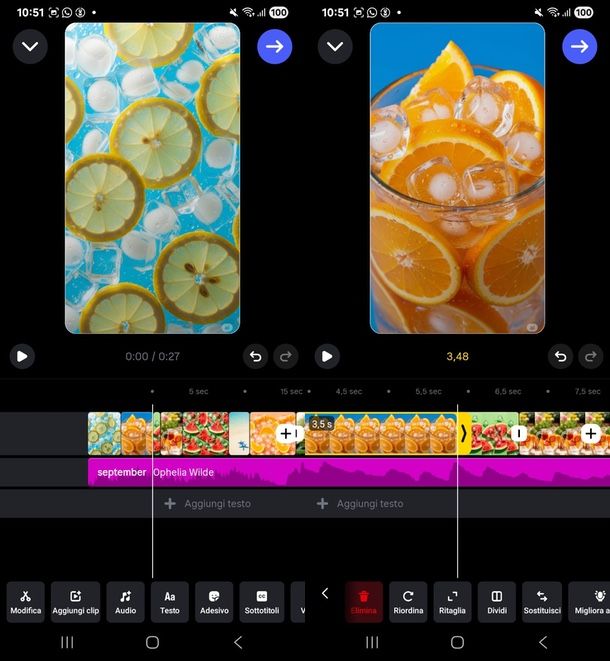The image size is (610, 661).
Task: Open the Sottotitoli captions tool
Action: click(x=262, y=602)
